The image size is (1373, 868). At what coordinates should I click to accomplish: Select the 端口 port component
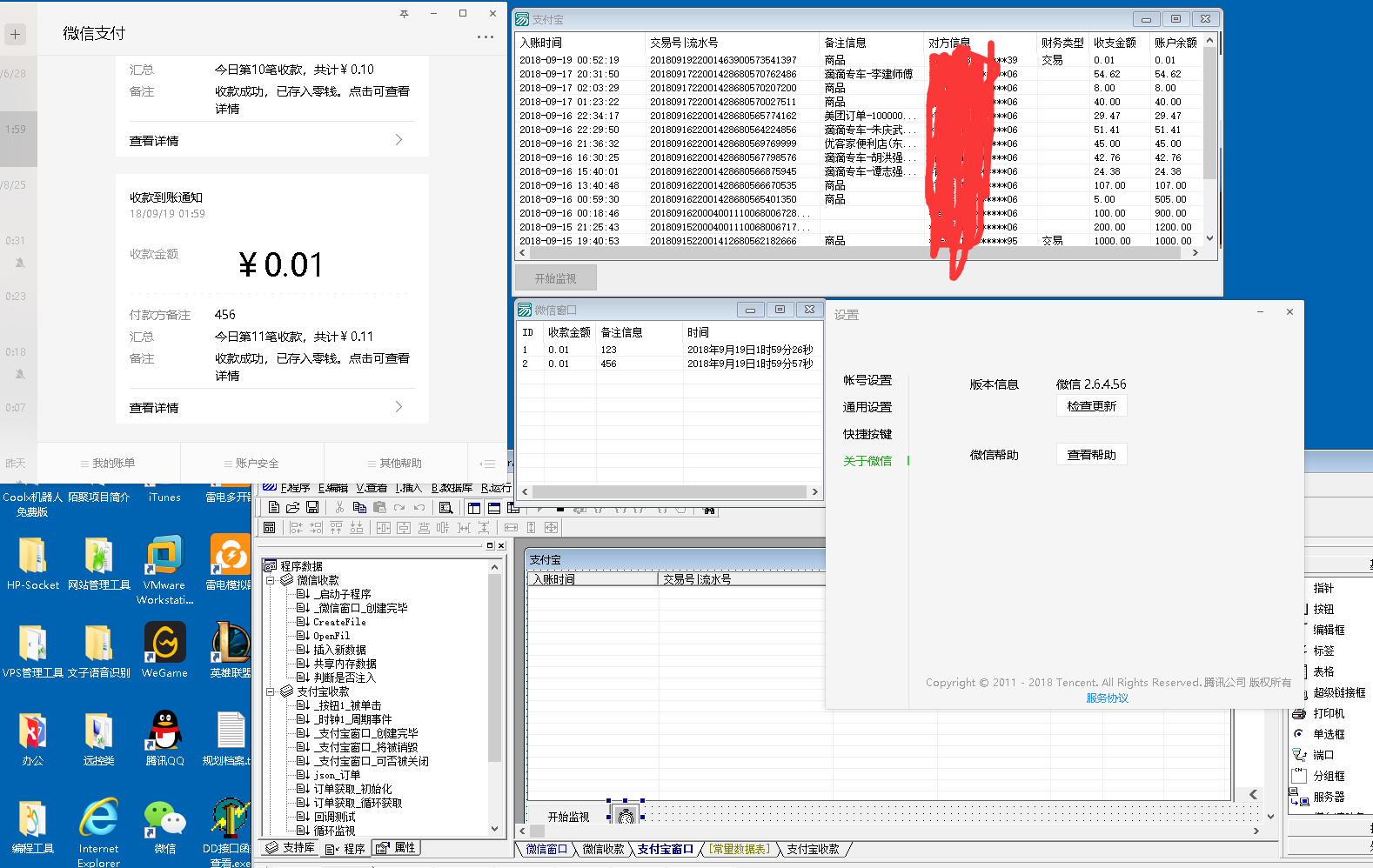[x=1313, y=755]
